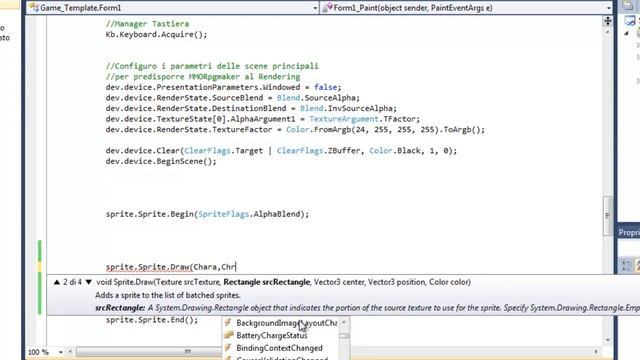Viewport: 640px width, 360px height.
Task: Click 'ClearFlags' before .Target
Action: pos(207,151)
